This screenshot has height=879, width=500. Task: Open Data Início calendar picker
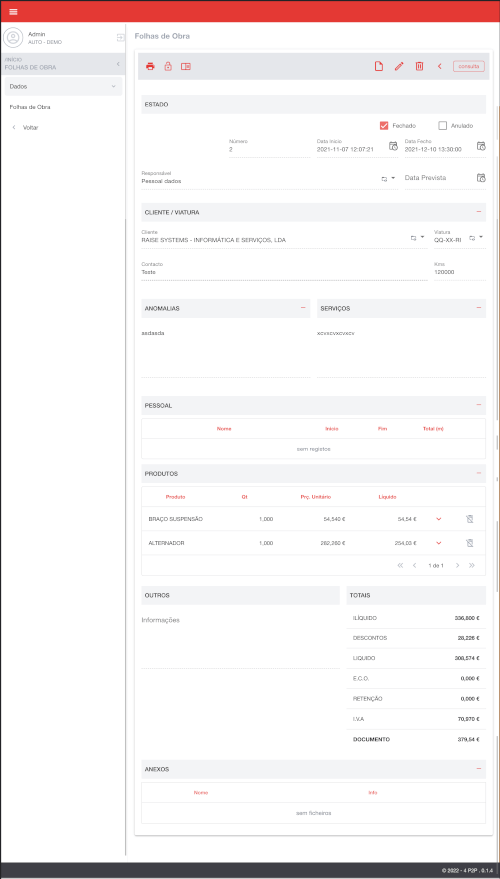point(393,146)
